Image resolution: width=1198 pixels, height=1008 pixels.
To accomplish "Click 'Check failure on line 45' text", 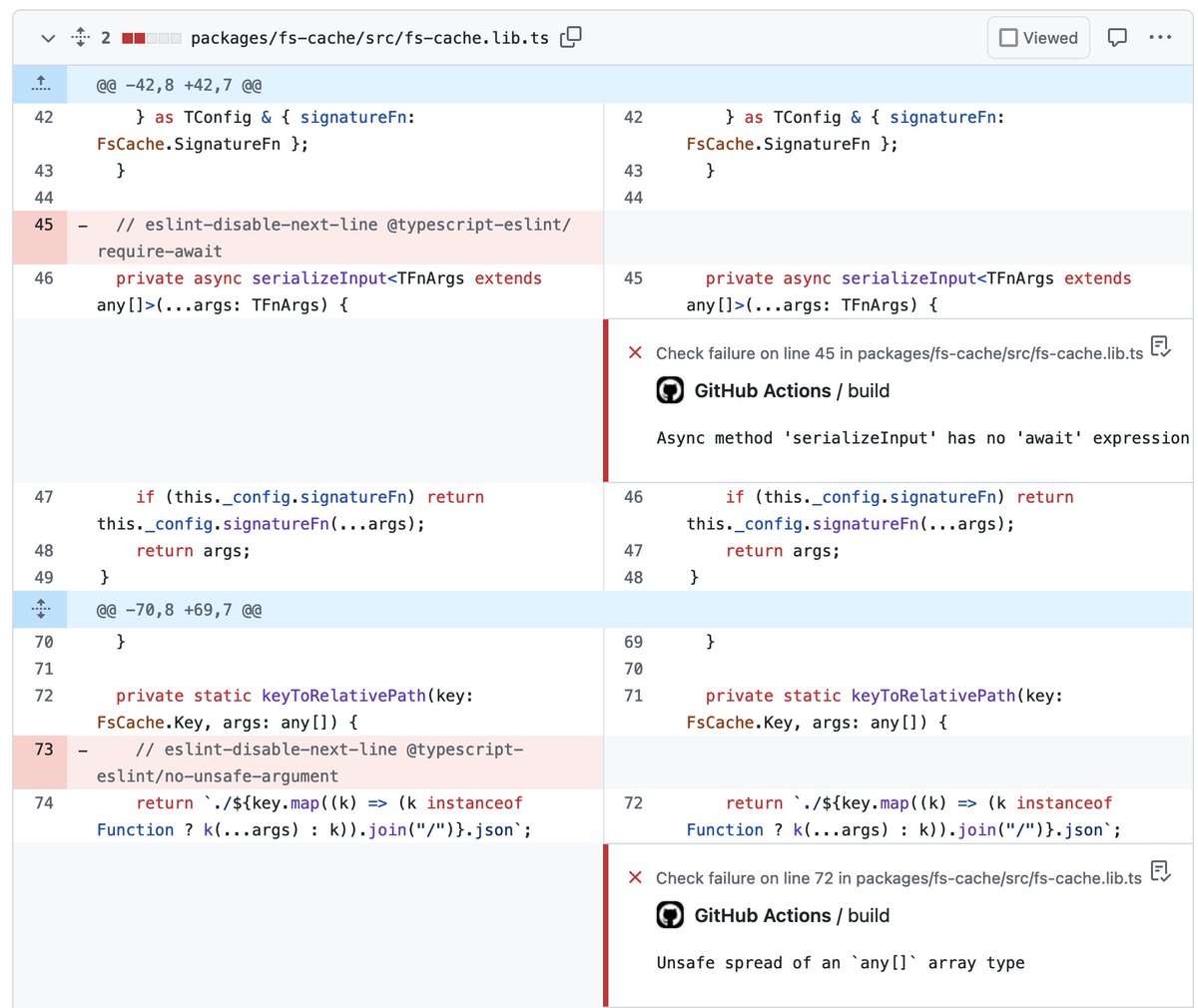I will point(899,353).
